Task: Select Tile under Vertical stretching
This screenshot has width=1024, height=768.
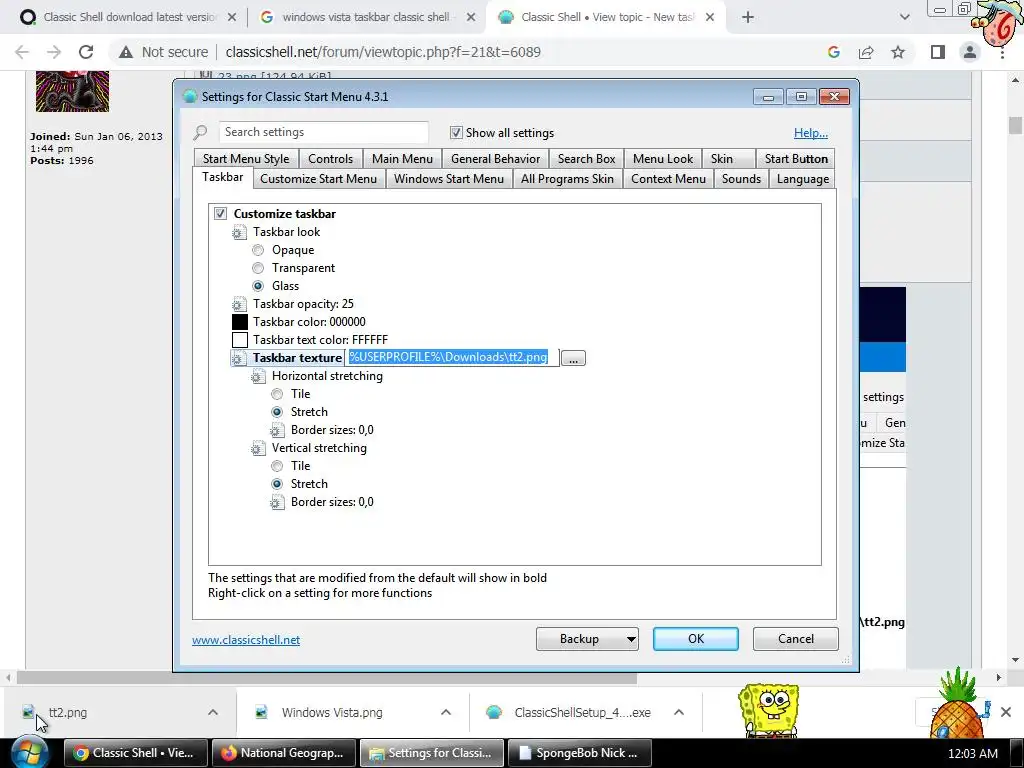Action: (277, 466)
